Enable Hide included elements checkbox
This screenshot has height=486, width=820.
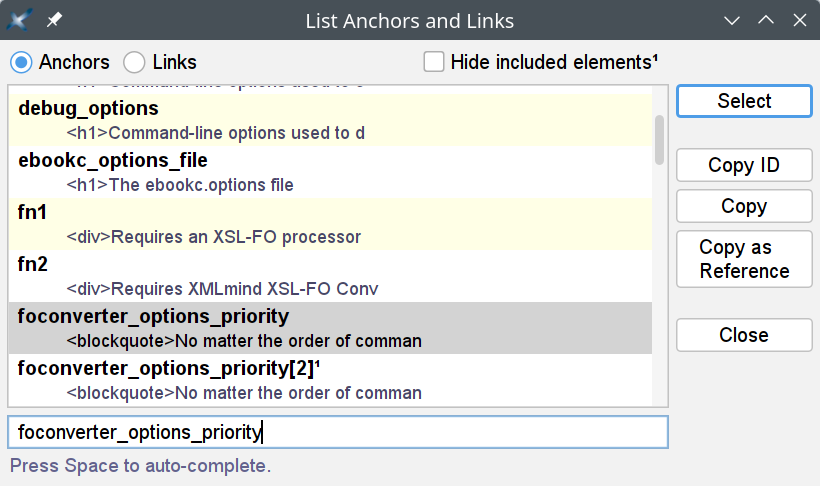click(434, 62)
